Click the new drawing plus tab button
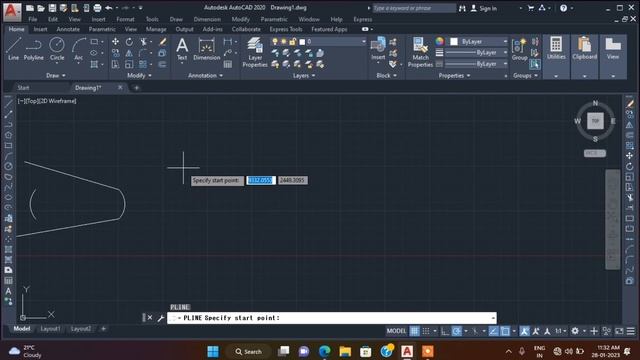 pos(136,88)
